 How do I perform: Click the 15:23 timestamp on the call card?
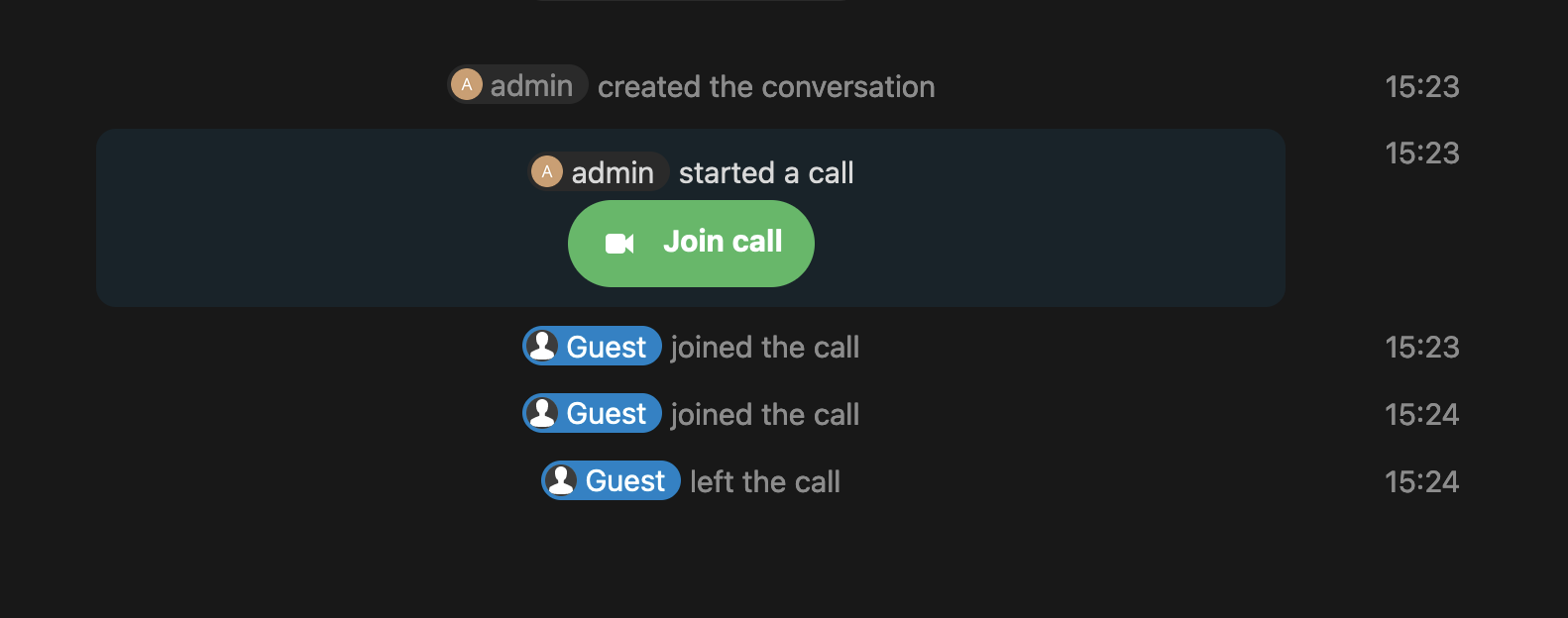pos(1421,154)
